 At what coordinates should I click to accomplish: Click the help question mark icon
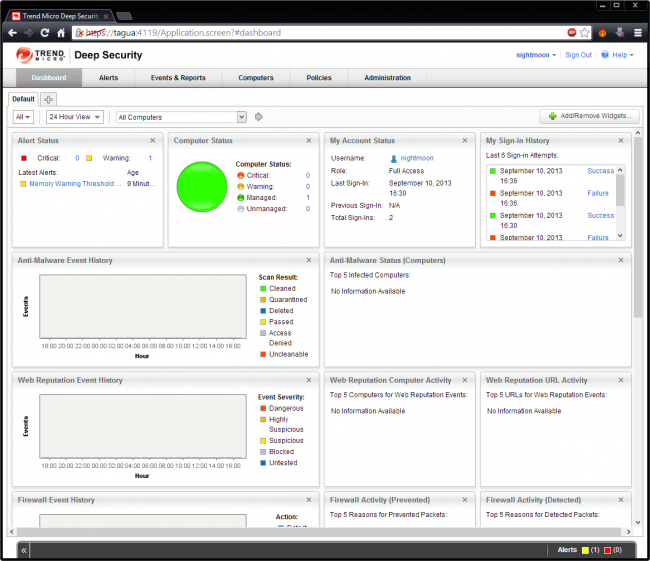click(605, 55)
